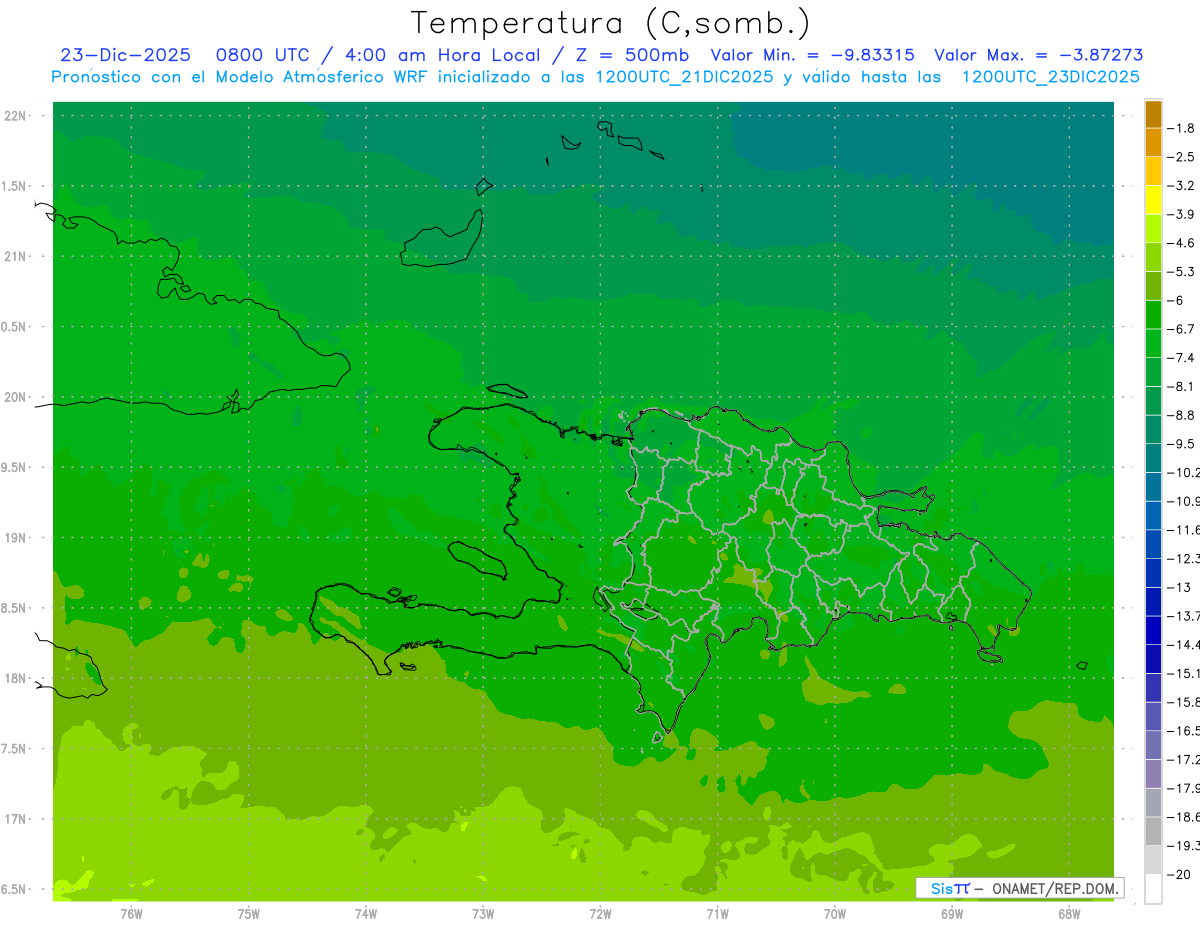Click the "-8.8" colorbar value
The height and width of the screenshot is (927, 1200).
pos(1183,414)
